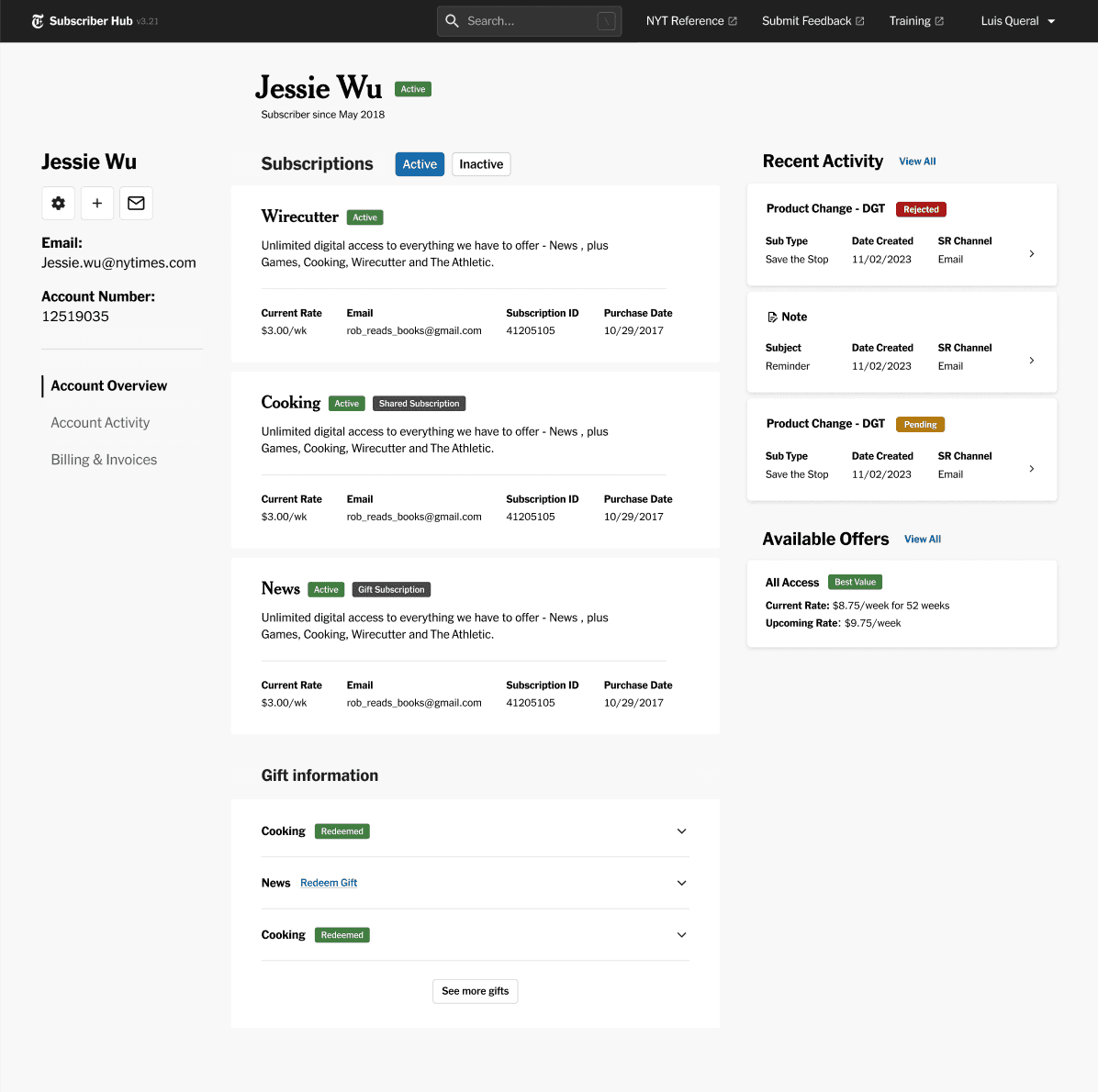Go to Account Overview section
1098x1092 pixels.
tap(109, 385)
